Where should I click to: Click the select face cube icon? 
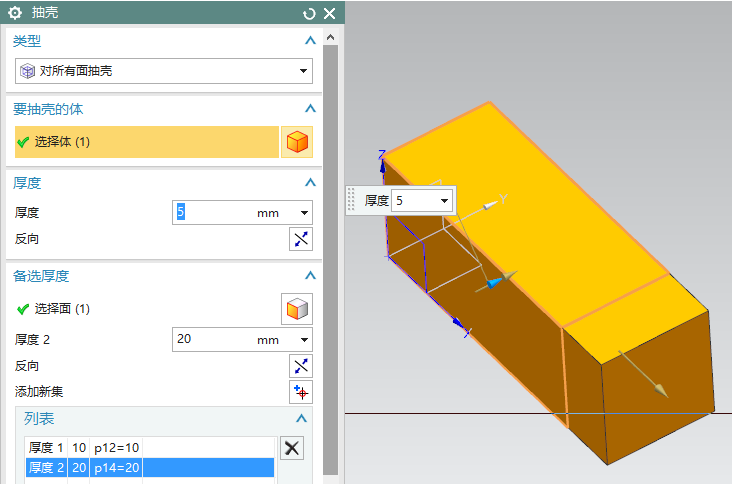pyautogui.click(x=297, y=309)
